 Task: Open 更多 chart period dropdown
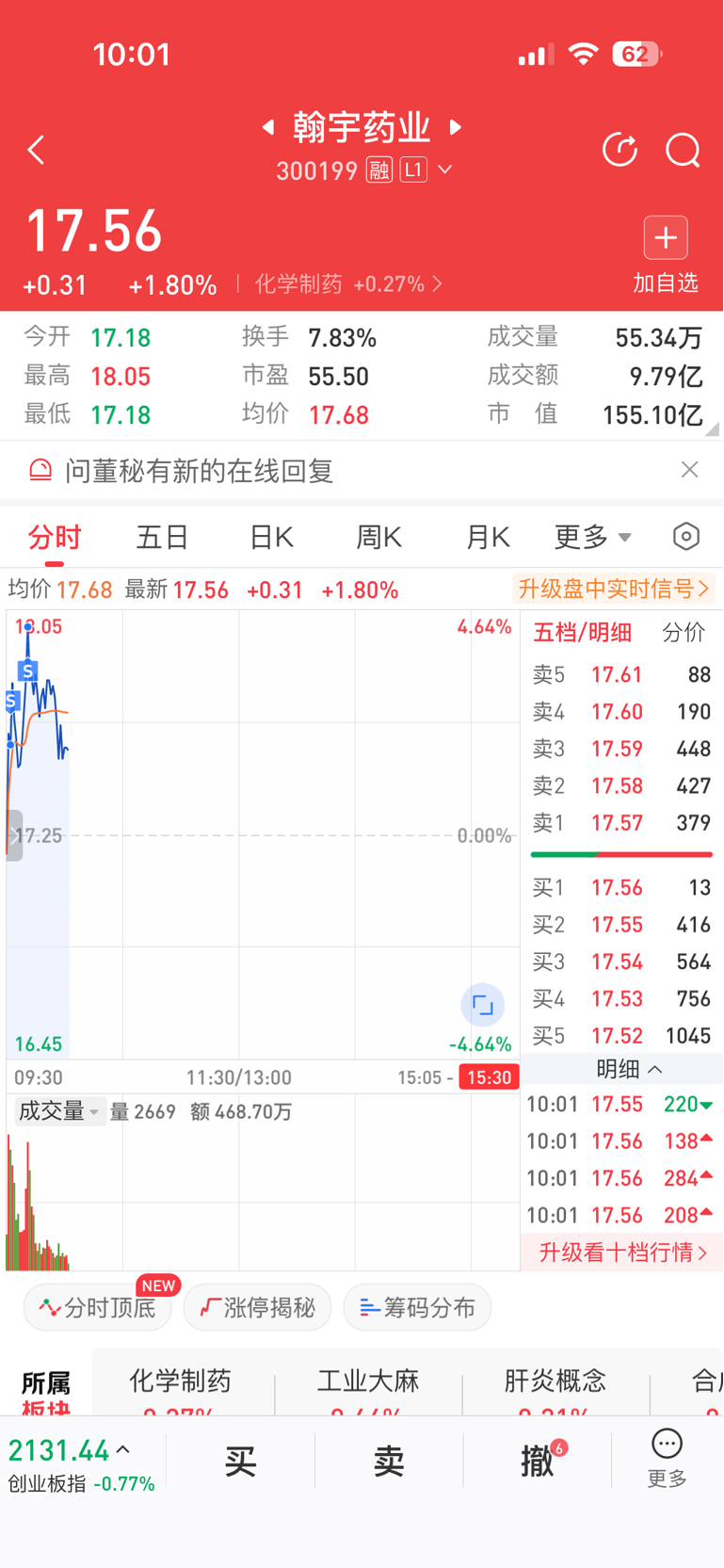tap(593, 538)
